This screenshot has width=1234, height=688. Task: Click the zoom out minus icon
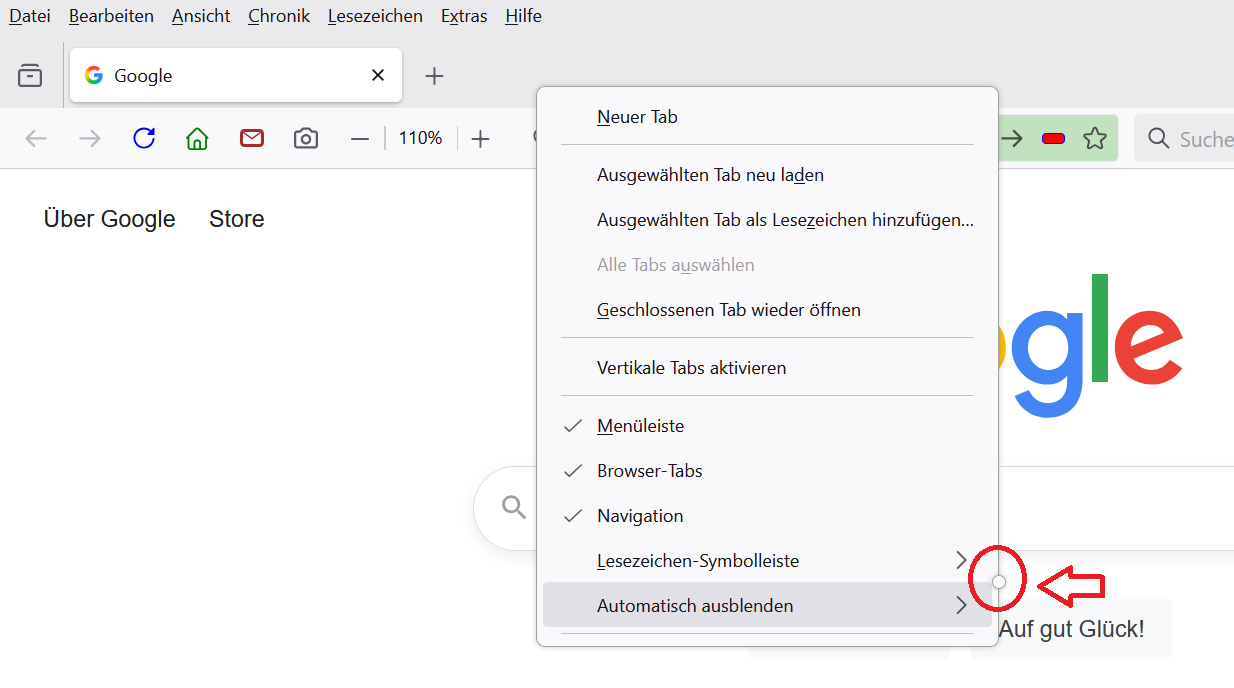[360, 139]
